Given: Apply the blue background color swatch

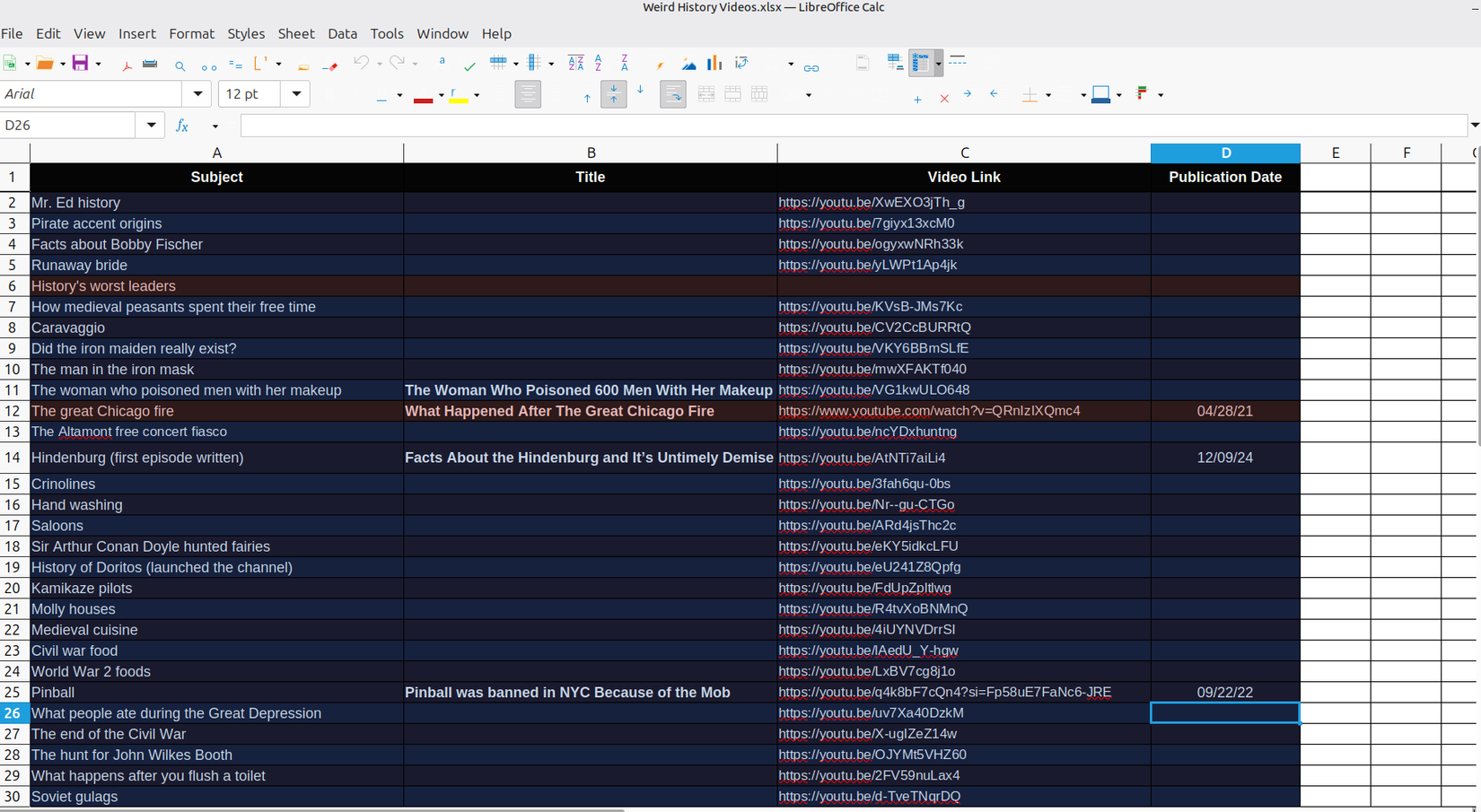Looking at the screenshot, I should 1101,96.
